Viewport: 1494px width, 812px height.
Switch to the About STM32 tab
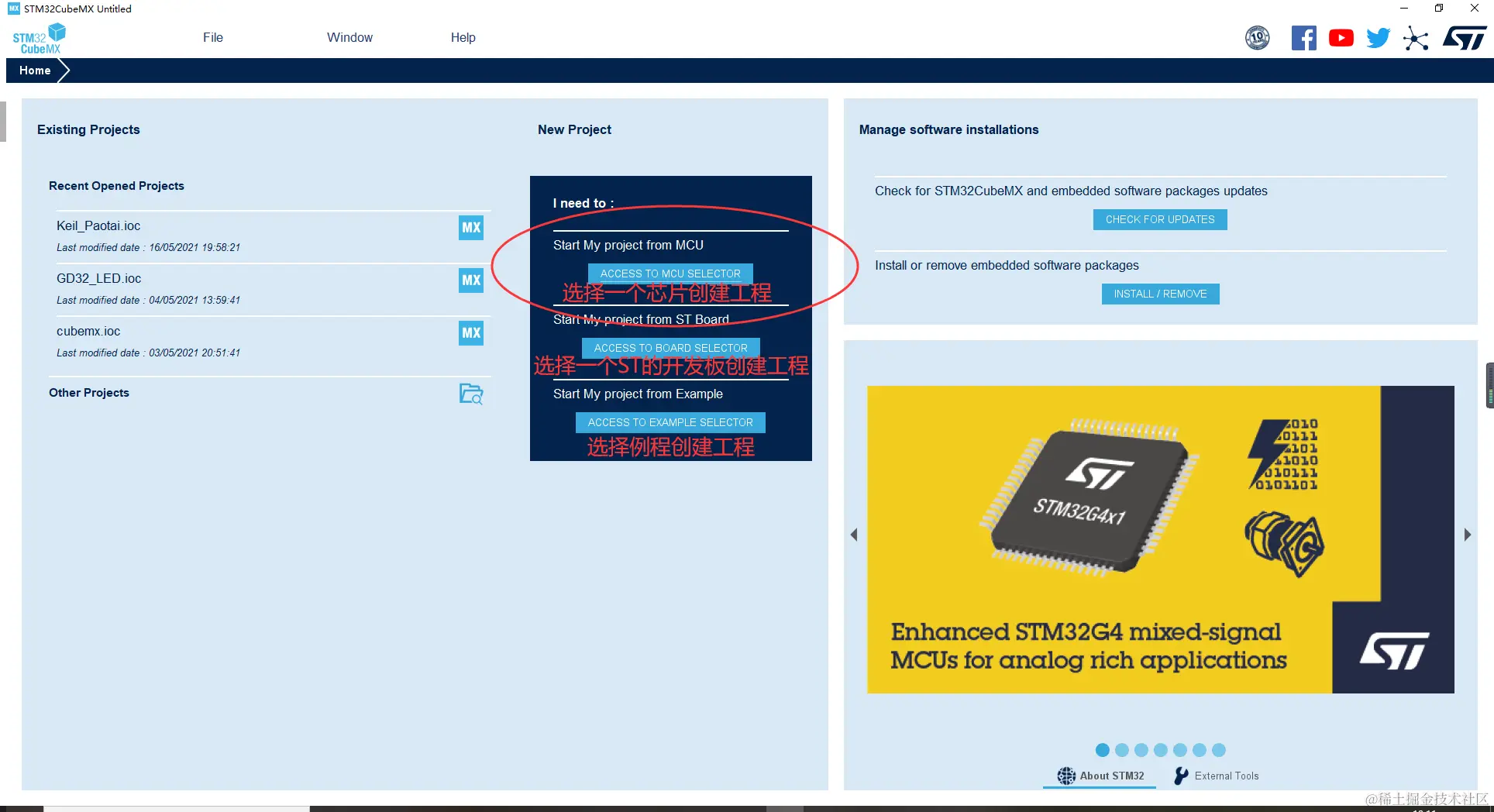(x=1100, y=776)
